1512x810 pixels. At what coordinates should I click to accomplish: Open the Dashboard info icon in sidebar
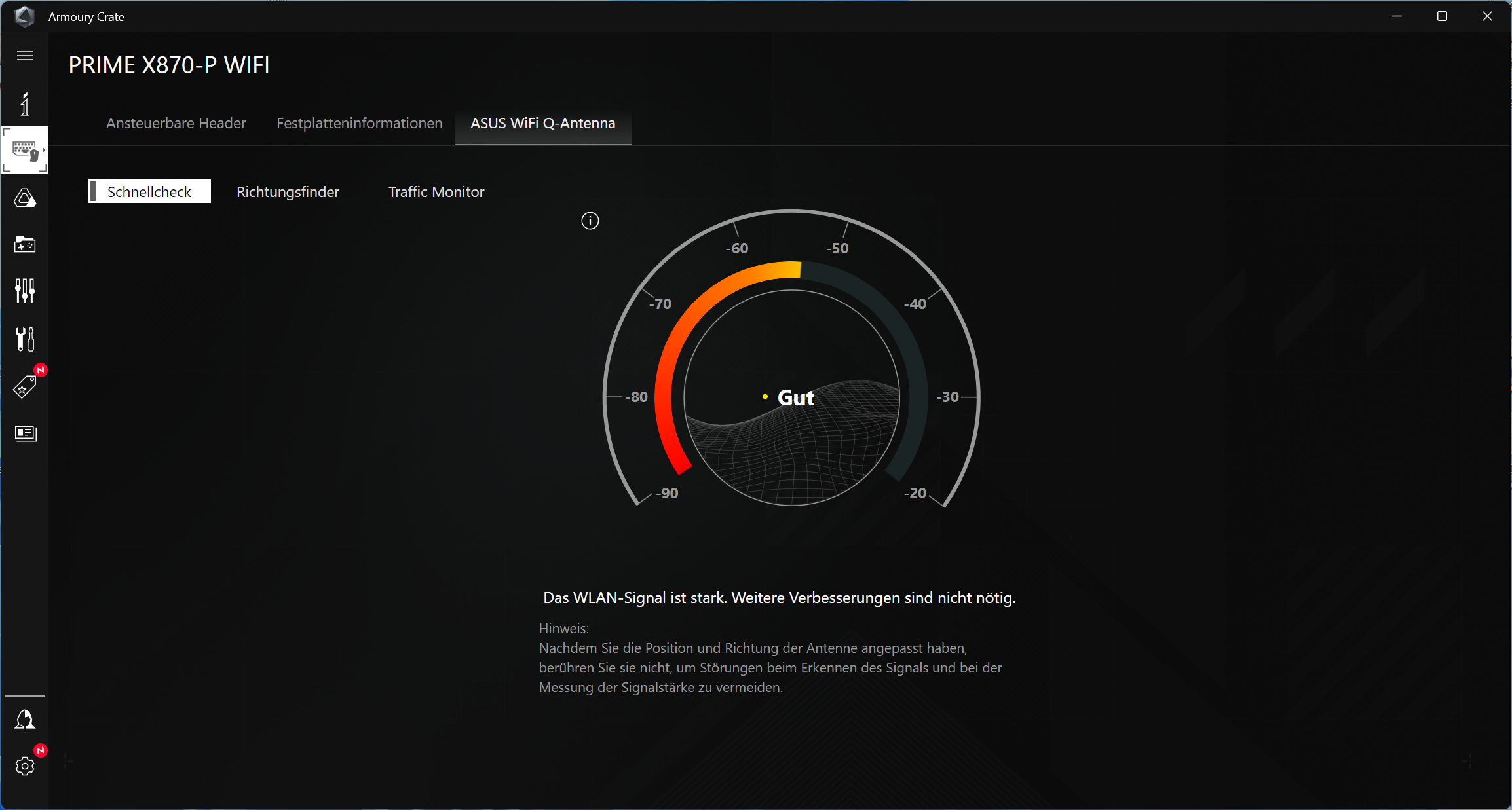(25, 104)
